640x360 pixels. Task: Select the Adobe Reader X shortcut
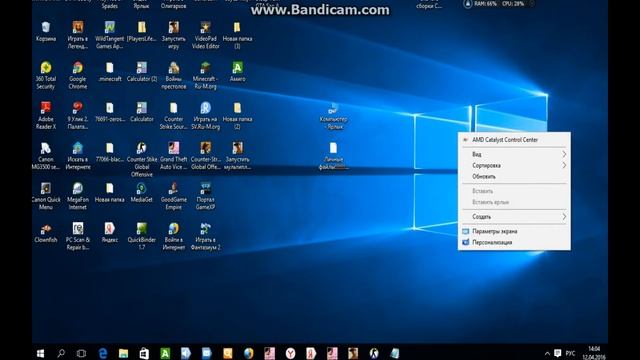click(x=46, y=116)
